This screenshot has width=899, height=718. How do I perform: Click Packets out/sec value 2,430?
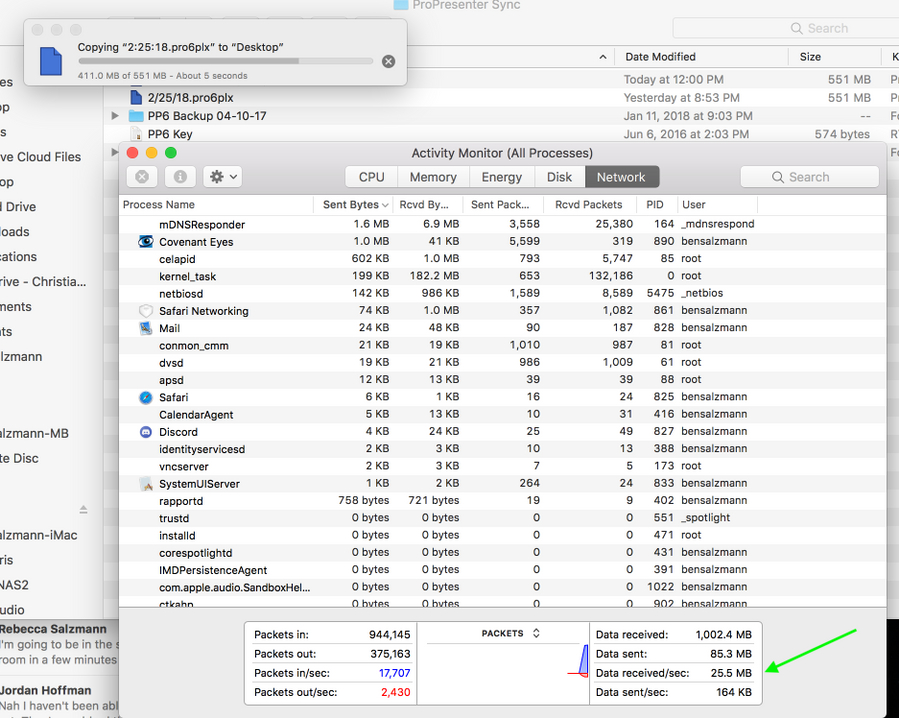tap(396, 692)
